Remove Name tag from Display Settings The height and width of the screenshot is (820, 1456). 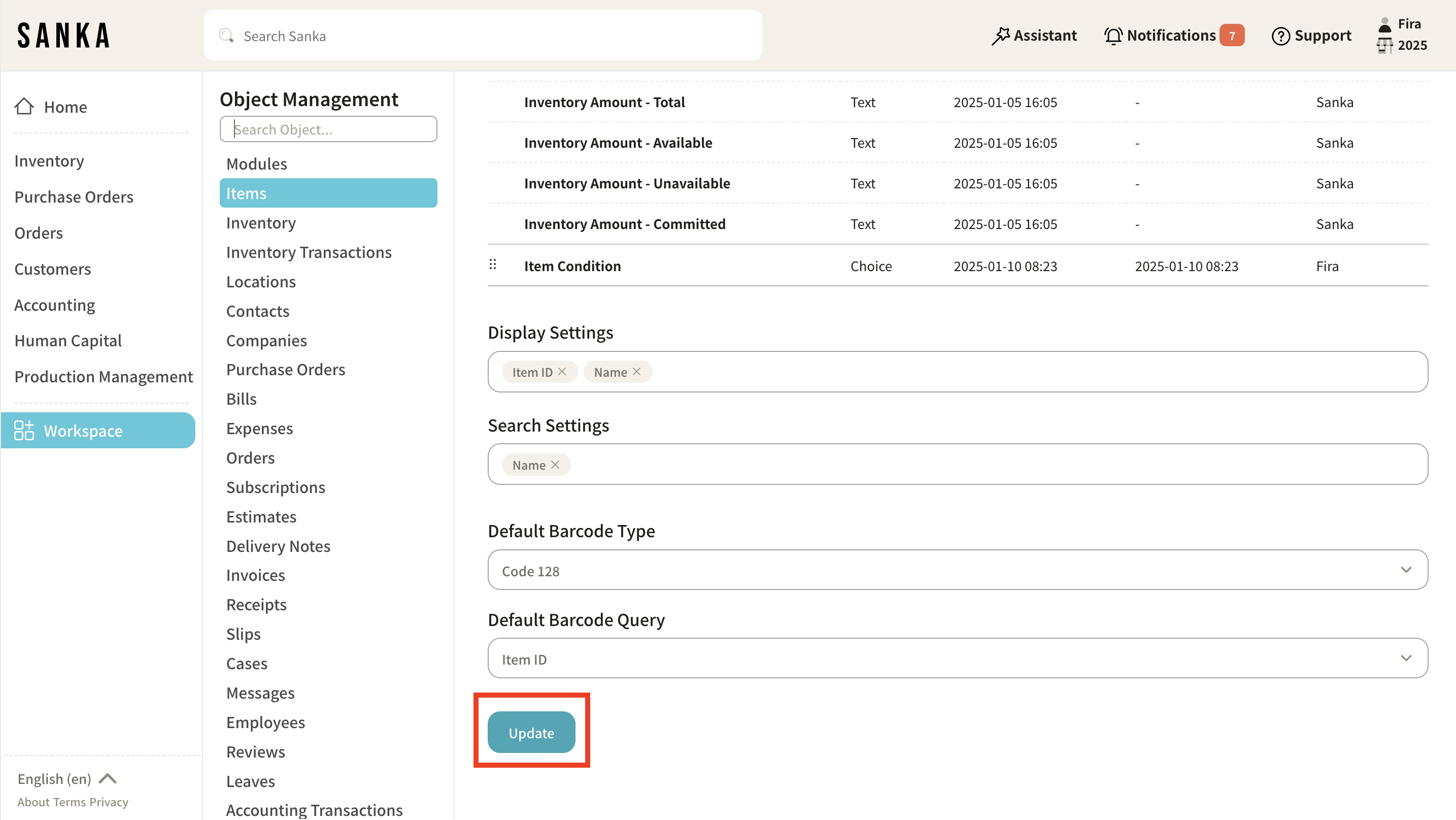coord(636,372)
